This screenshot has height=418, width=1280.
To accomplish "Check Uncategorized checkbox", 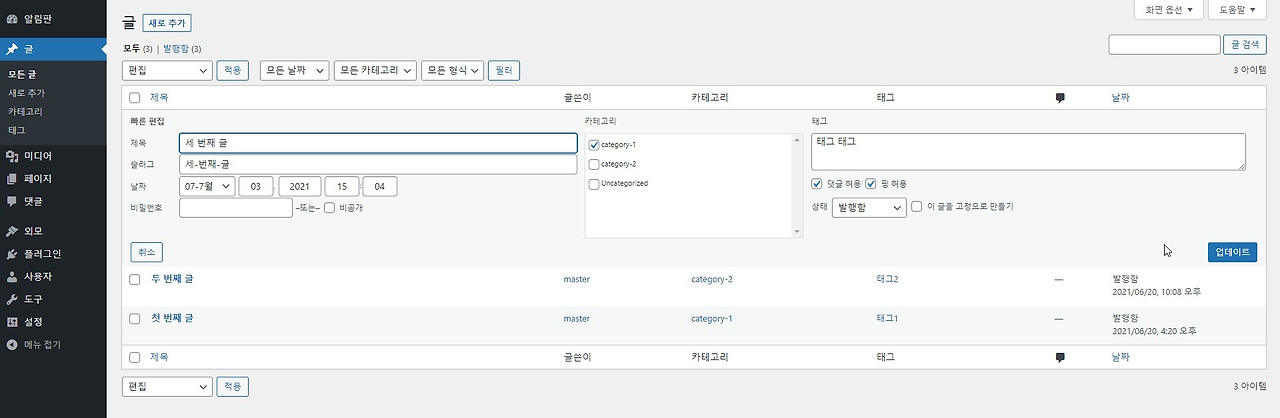I will [x=595, y=184].
